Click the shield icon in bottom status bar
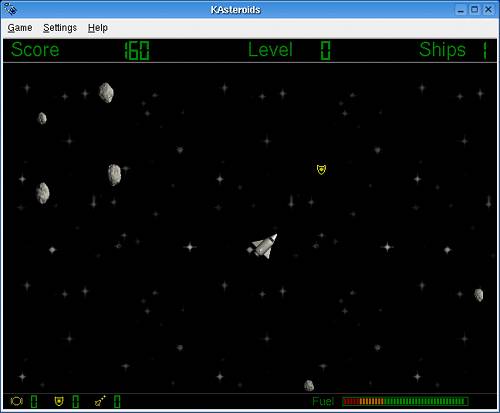 tap(59, 401)
